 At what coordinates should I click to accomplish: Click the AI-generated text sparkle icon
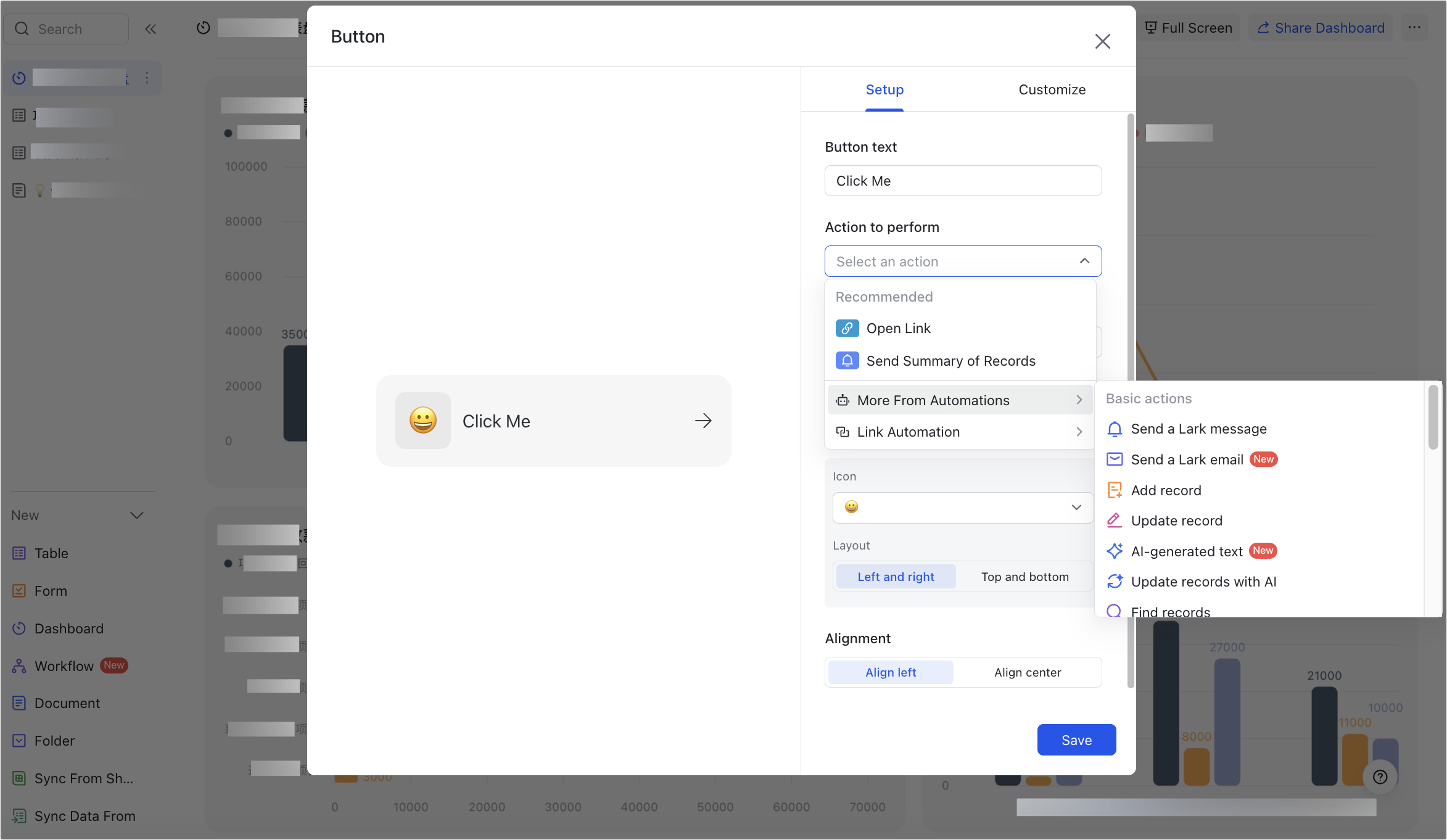click(1114, 551)
